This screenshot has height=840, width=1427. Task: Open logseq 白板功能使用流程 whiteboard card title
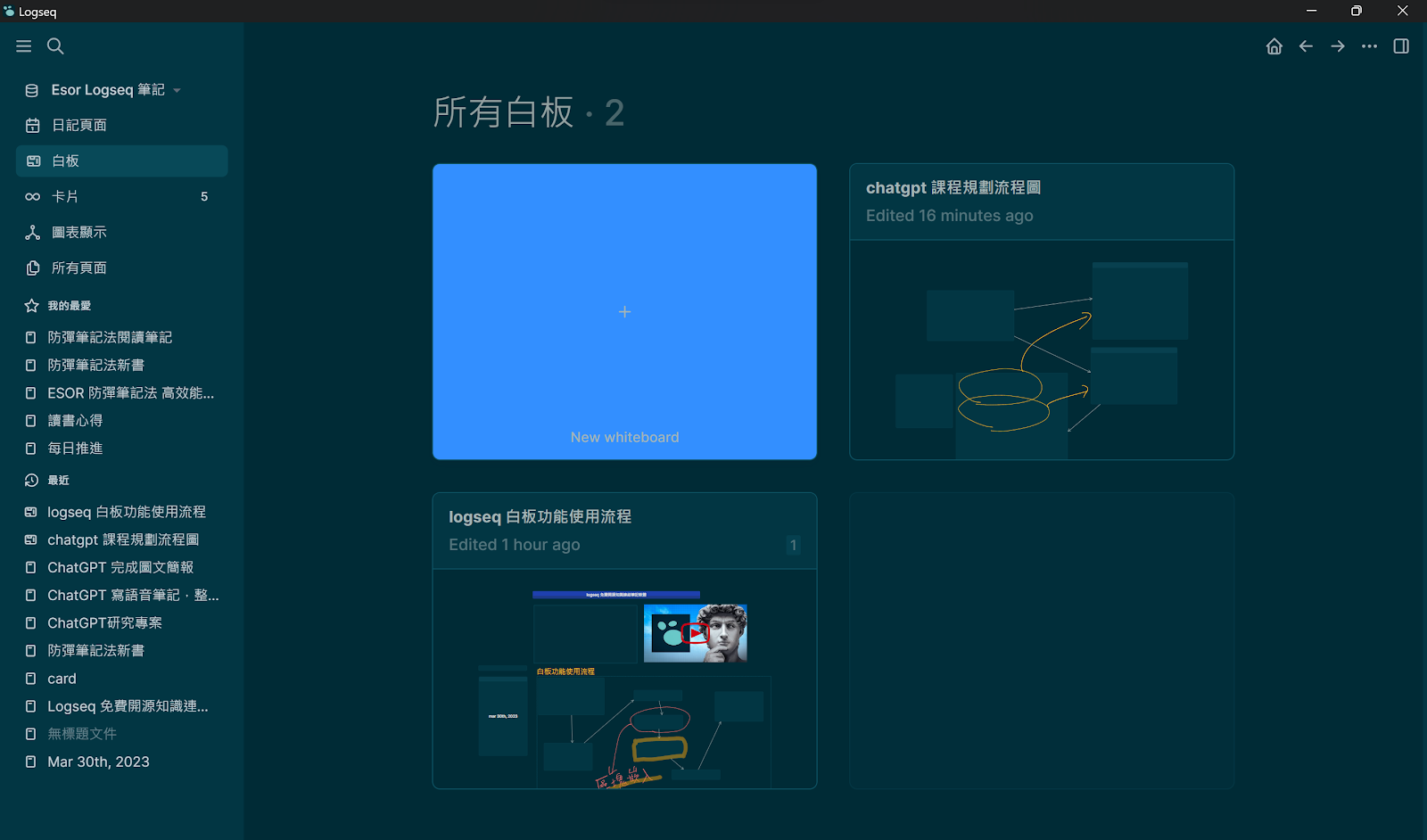(540, 517)
